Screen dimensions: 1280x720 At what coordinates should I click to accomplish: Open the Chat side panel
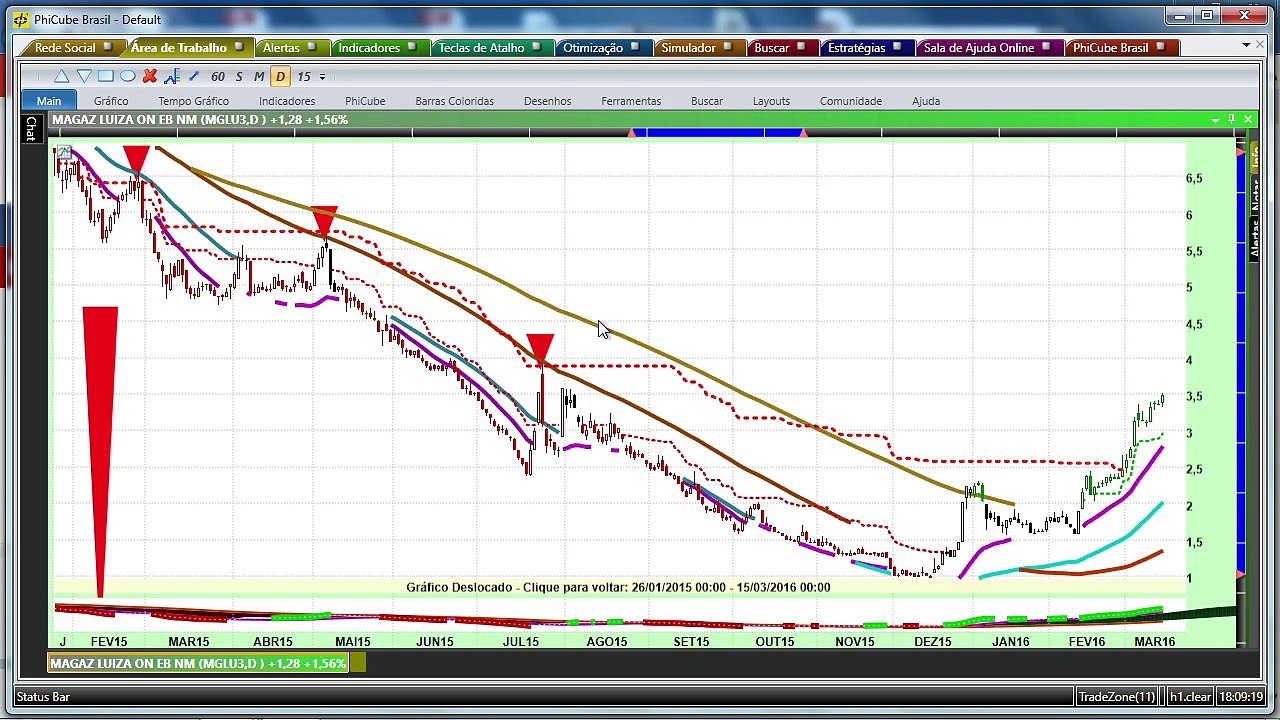pyautogui.click(x=31, y=128)
